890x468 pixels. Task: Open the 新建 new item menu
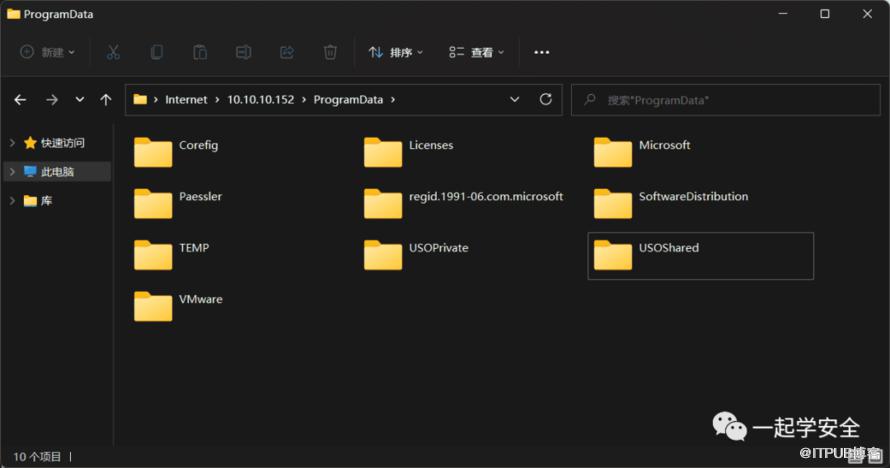pos(48,52)
